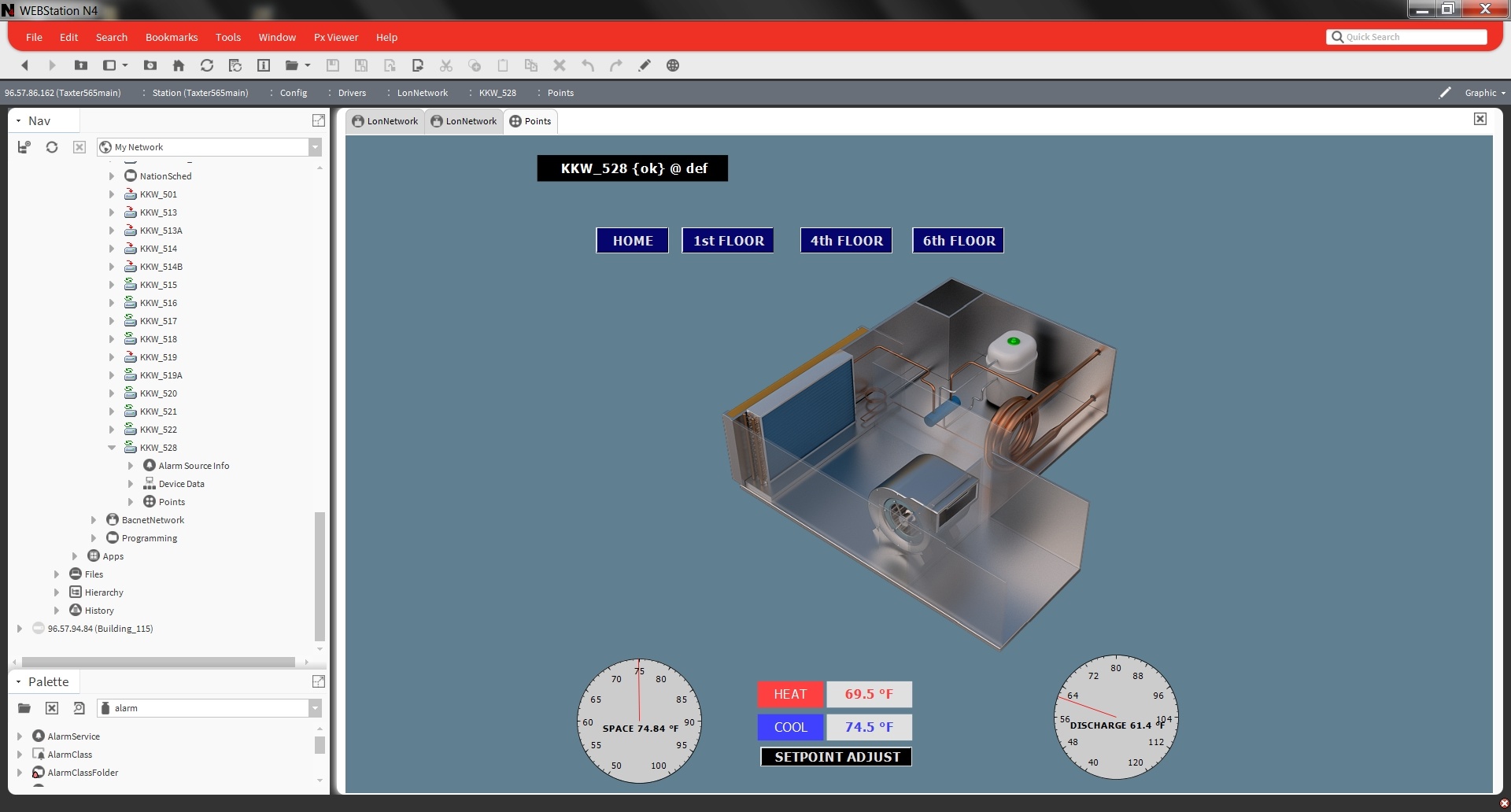Open the Px Viewer menu
The image size is (1511, 812).
tap(336, 37)
